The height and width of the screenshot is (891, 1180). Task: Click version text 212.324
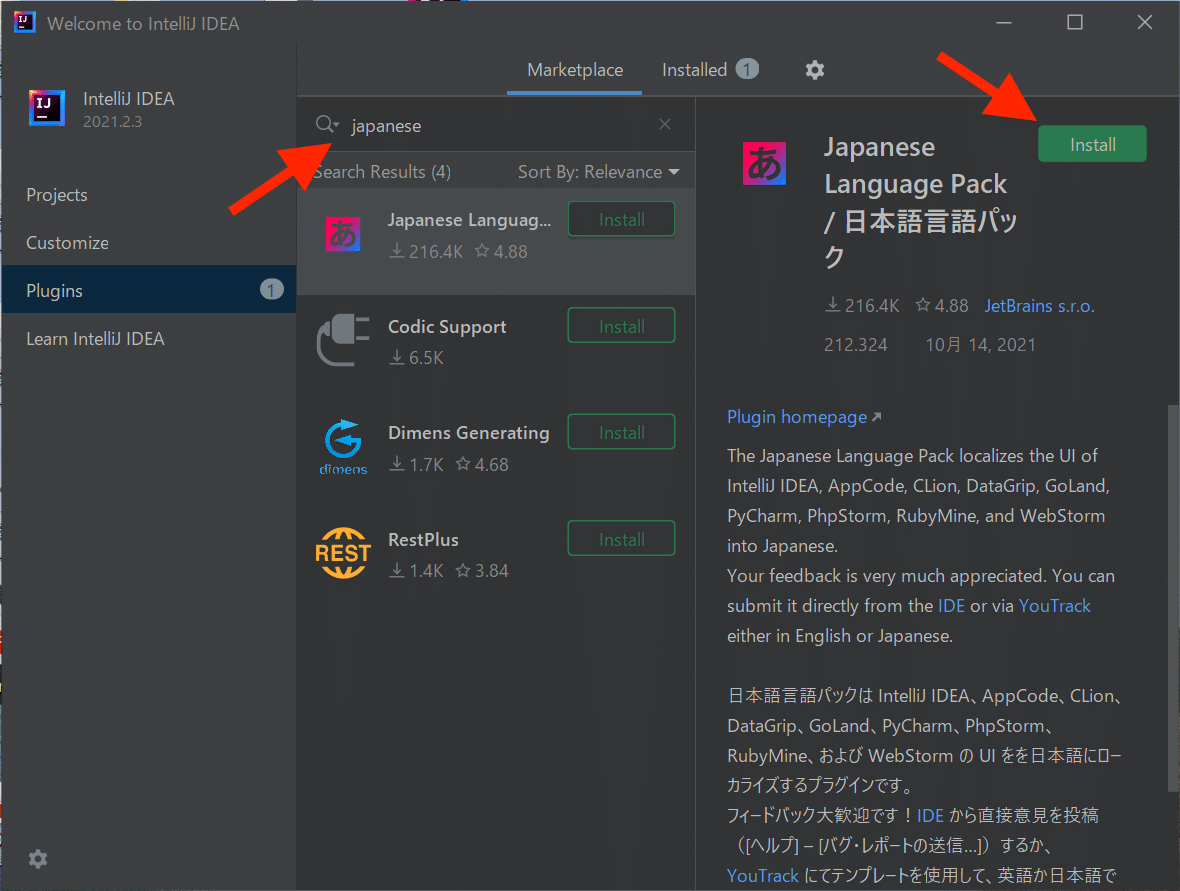856,345
